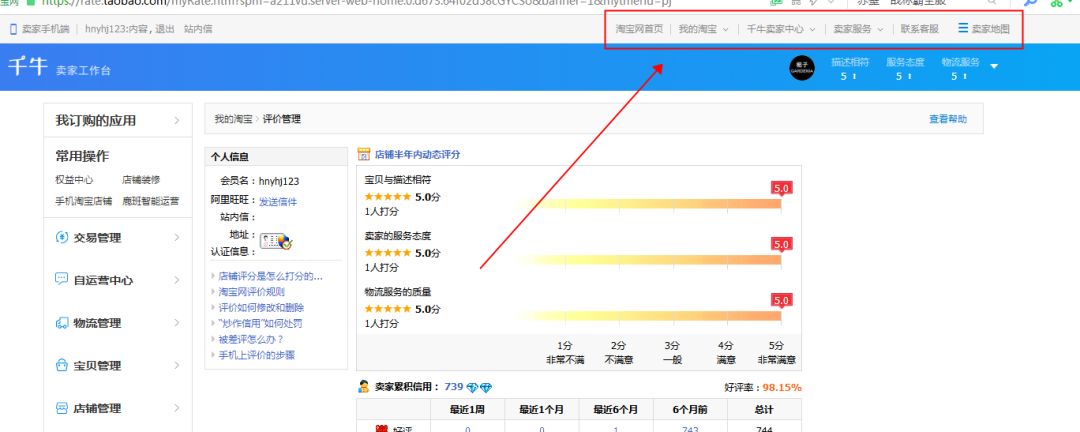1080x432 pixels.
Task: Click 发送信件 link next to 阿里旺旺
Action: coord(278,202)
